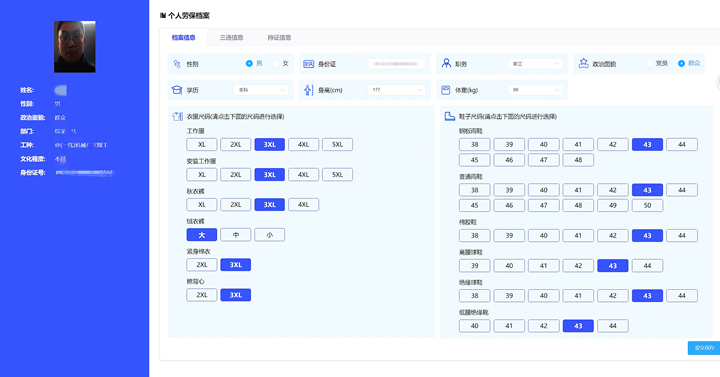Choose 大 size for 绒衣裤
Image resolution: width=720 pixels, height=377 pixels.
coord(202,235)
